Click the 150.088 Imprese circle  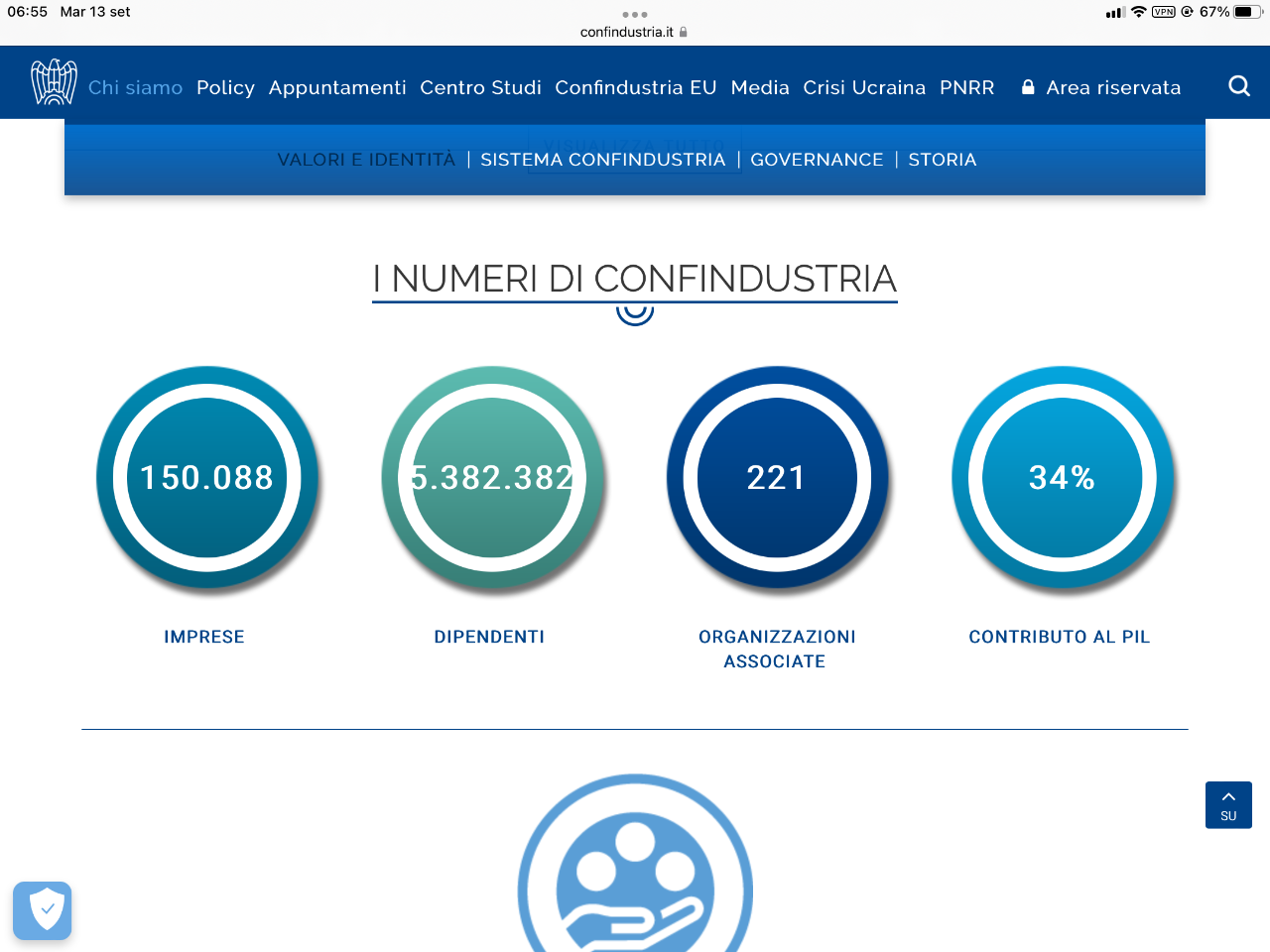pos(207,478)
